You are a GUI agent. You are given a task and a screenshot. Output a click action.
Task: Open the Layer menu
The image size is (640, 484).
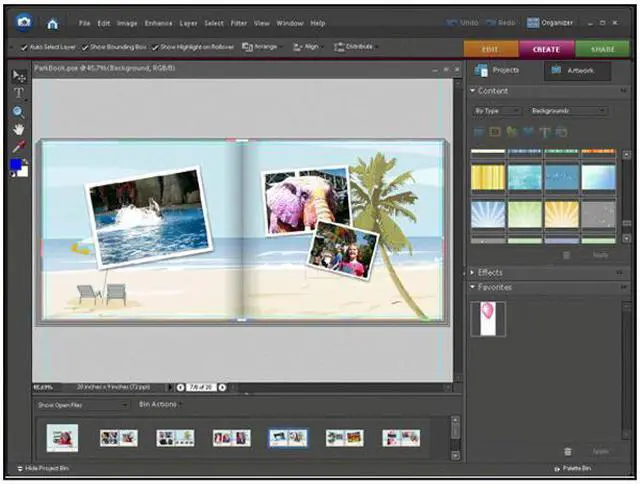coord(188,23)
